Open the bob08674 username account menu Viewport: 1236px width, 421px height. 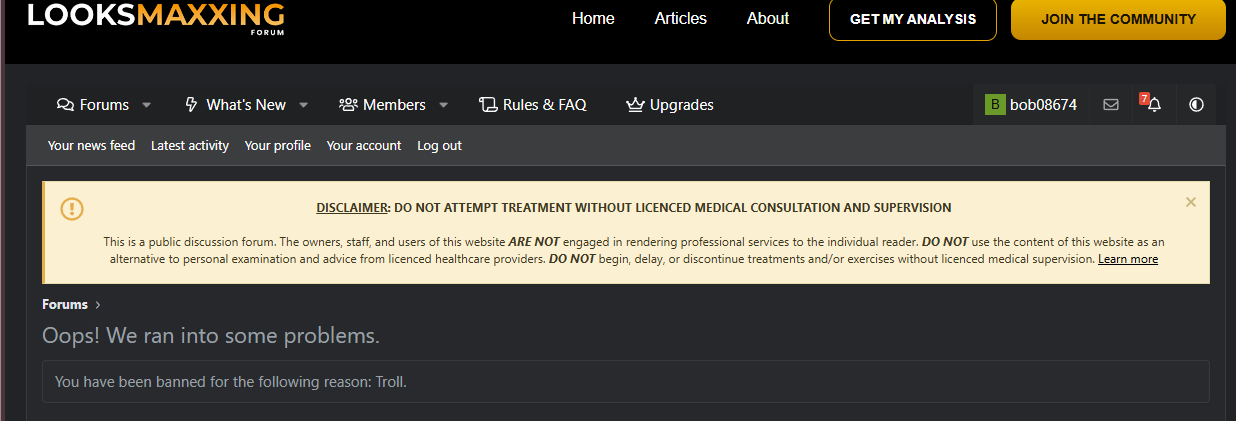pos(1043,104)
